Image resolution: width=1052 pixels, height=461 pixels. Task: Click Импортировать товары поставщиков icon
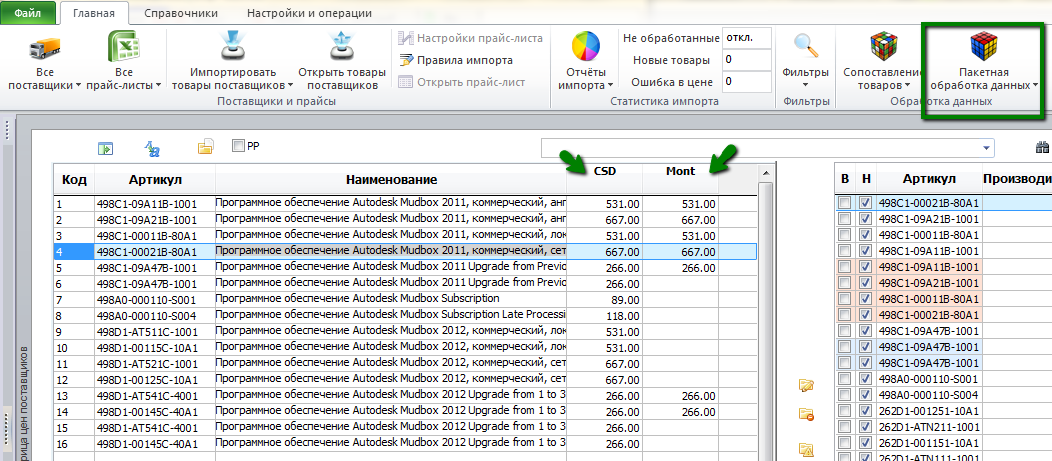coord(235,47)
